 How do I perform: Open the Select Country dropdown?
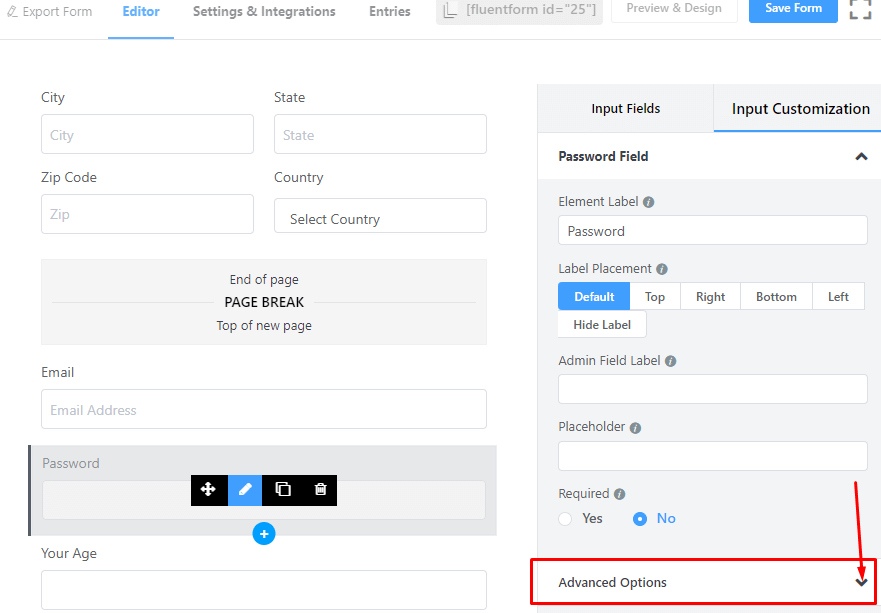pos(380,216)
